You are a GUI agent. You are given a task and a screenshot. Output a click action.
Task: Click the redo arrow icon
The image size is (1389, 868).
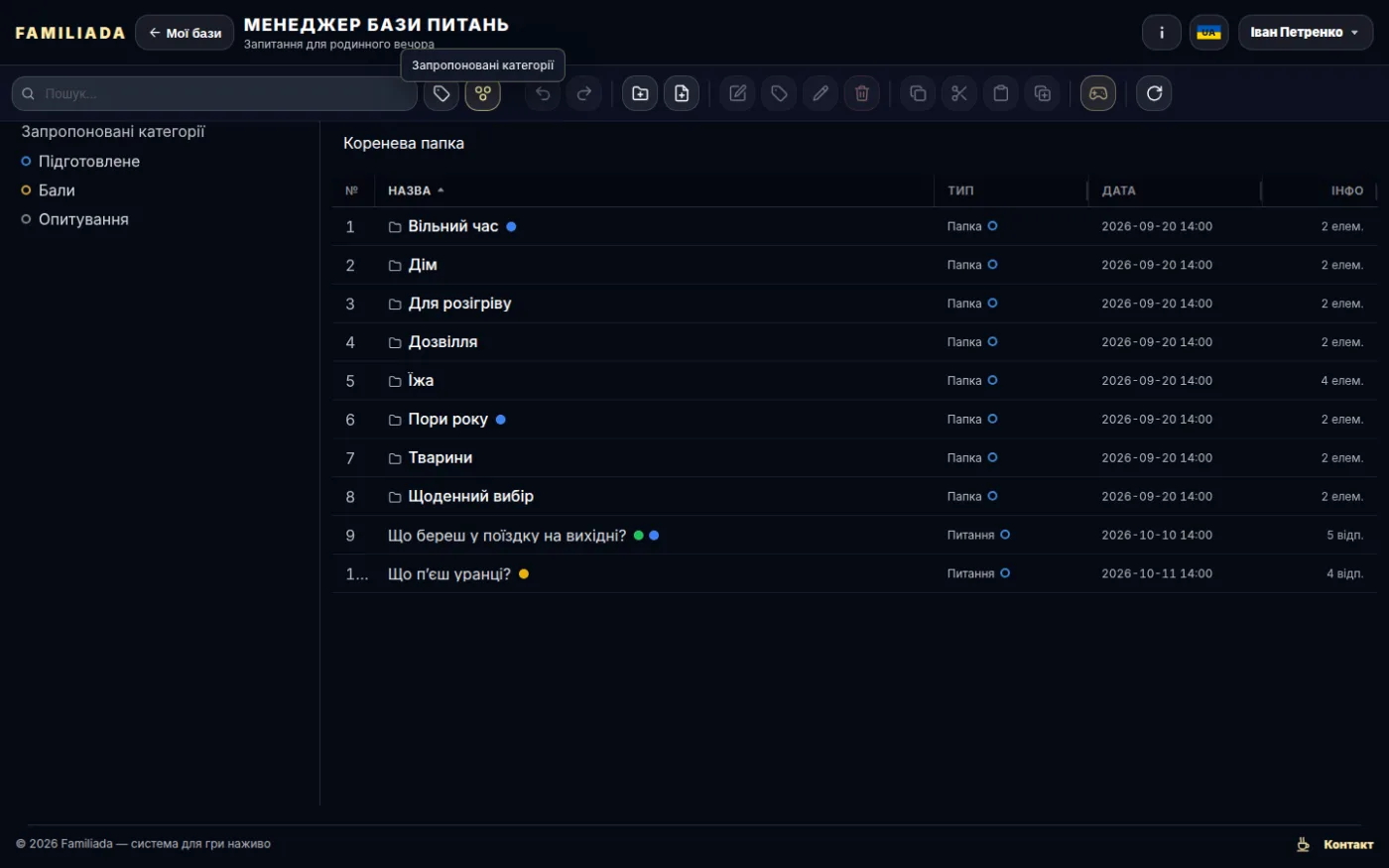pos(584,93)
